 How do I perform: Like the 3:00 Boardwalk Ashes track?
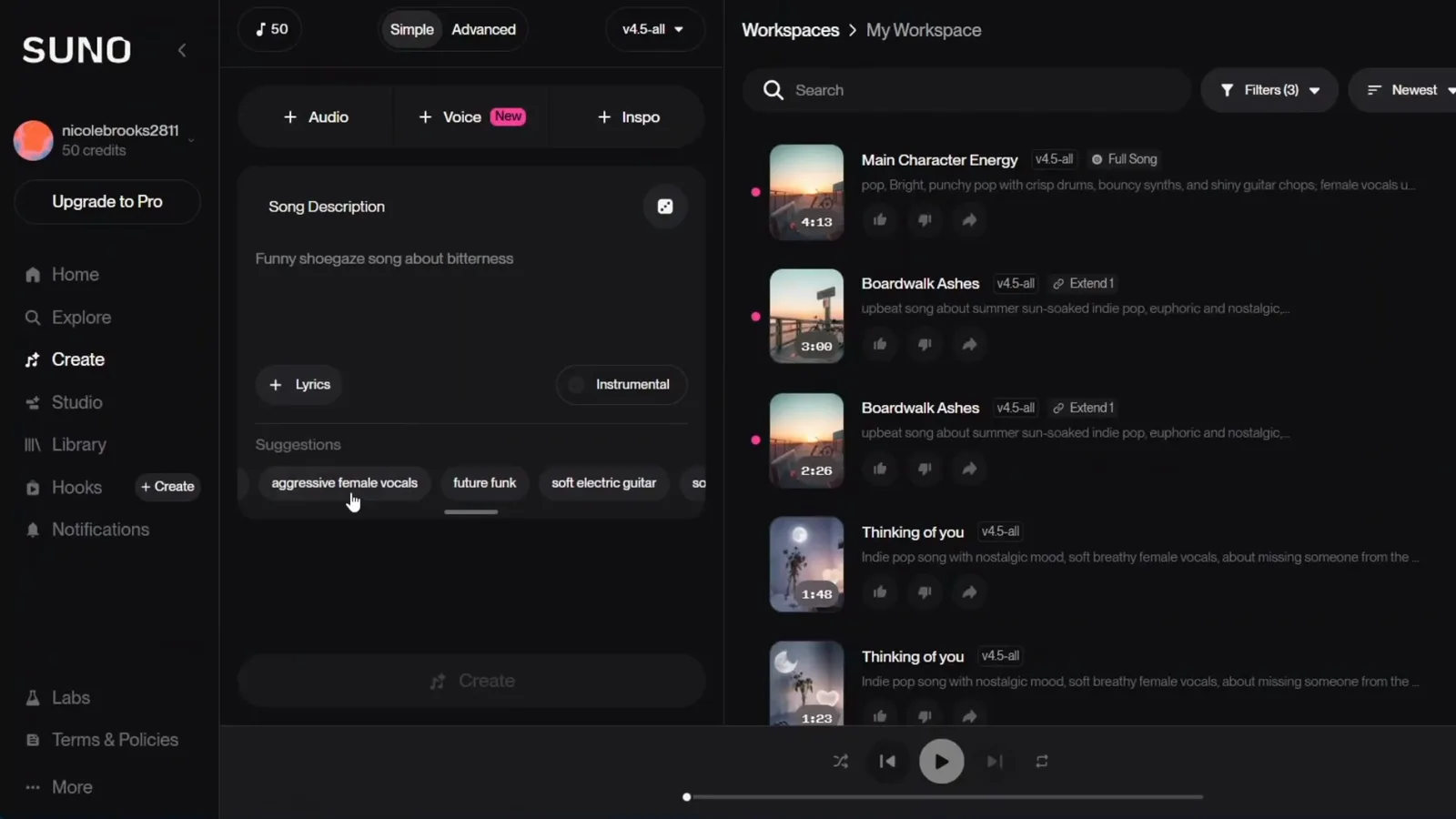(x=880, y=344)
